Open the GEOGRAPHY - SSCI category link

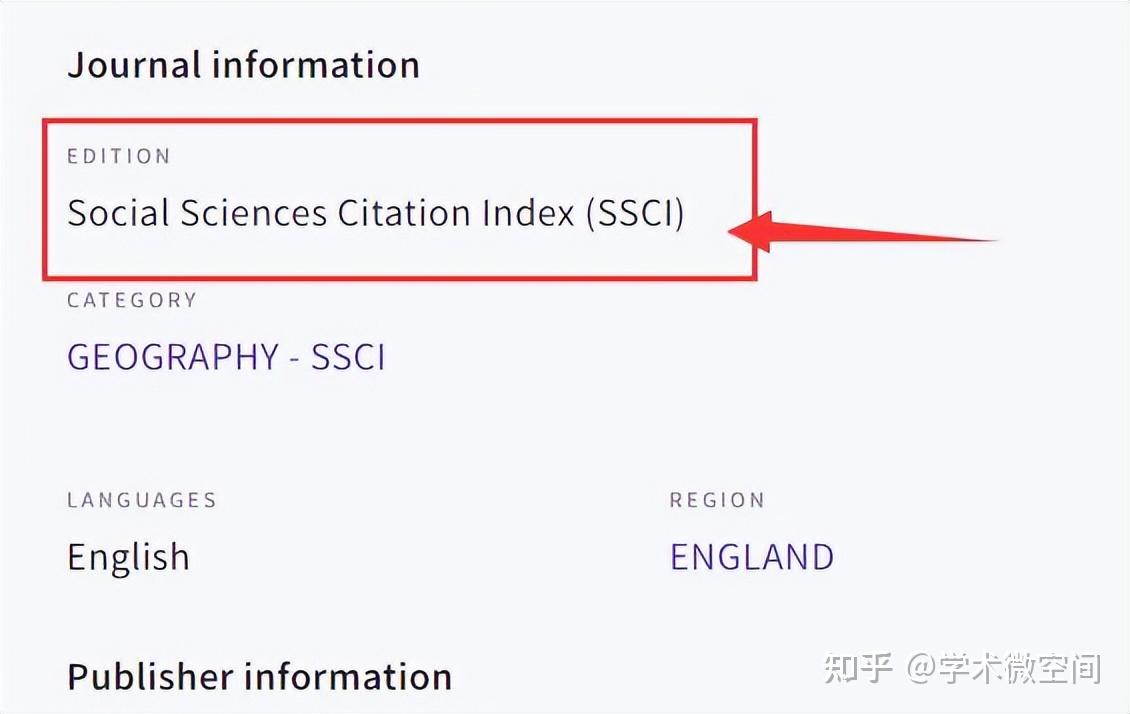point(226,357)
